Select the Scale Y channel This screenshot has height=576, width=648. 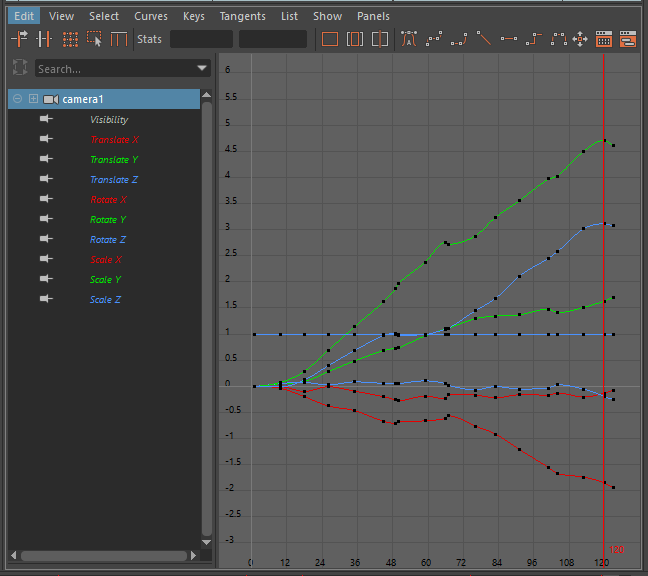tap(105, 279)
